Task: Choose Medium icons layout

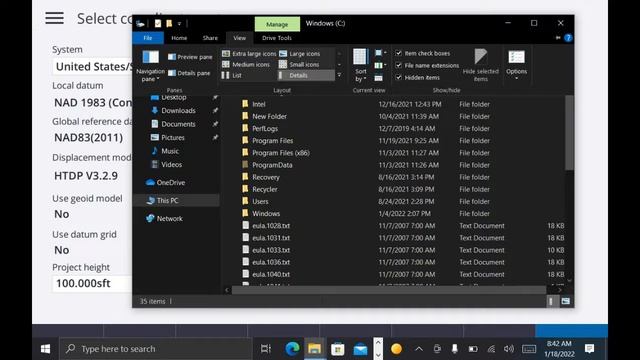Action: tap(246, 64)
